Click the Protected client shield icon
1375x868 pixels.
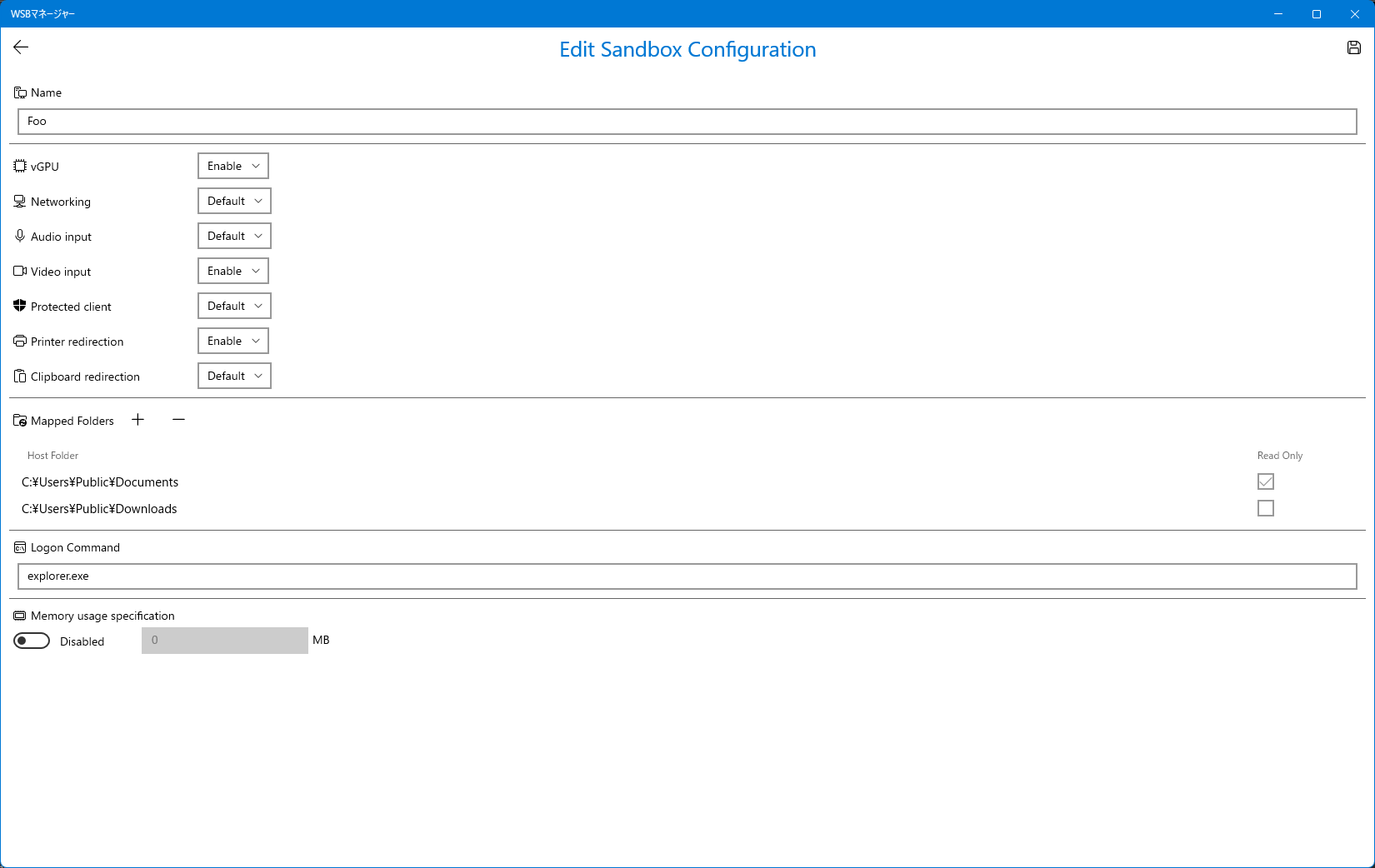[x=20, y=306]
